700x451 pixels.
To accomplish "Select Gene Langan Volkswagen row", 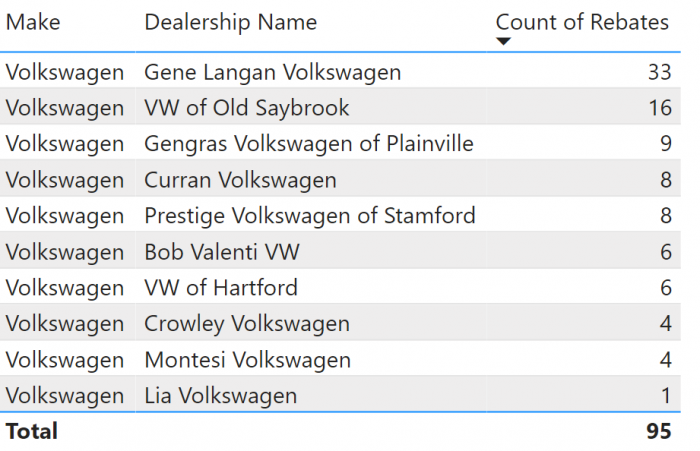I will click(340, 71).
